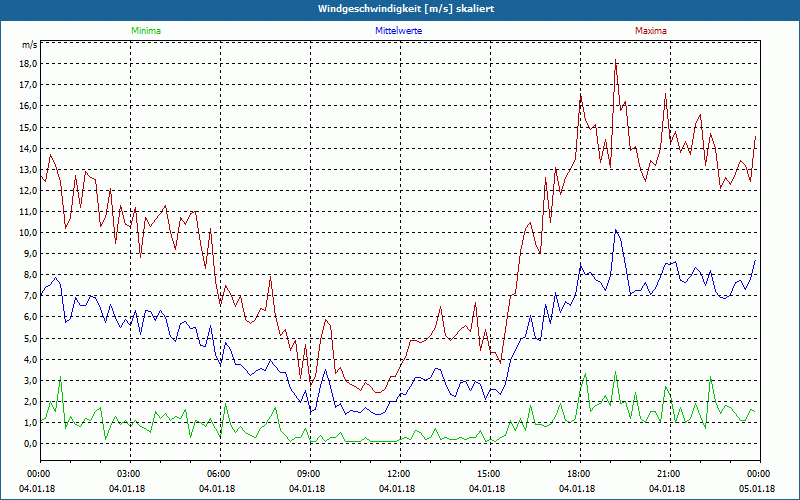Image resolution: width=800 pixels, height=500 pixels.
Task: Click the 12,0 y-axis value
Action: (x=29, y=190)
